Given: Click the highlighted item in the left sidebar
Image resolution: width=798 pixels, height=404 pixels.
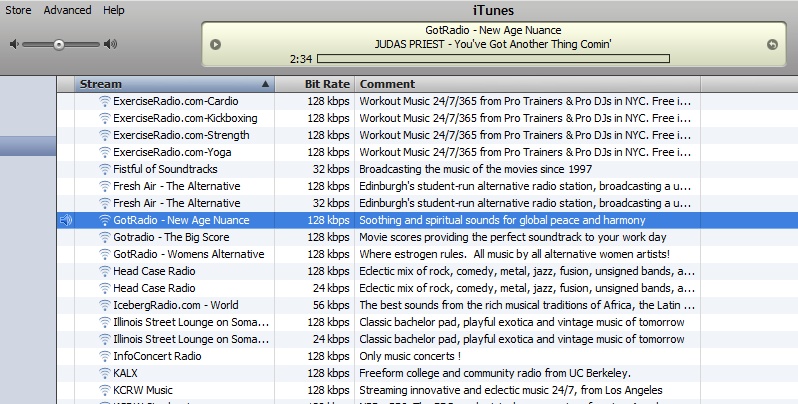Looking at the screenshot, I should [28, 146].
